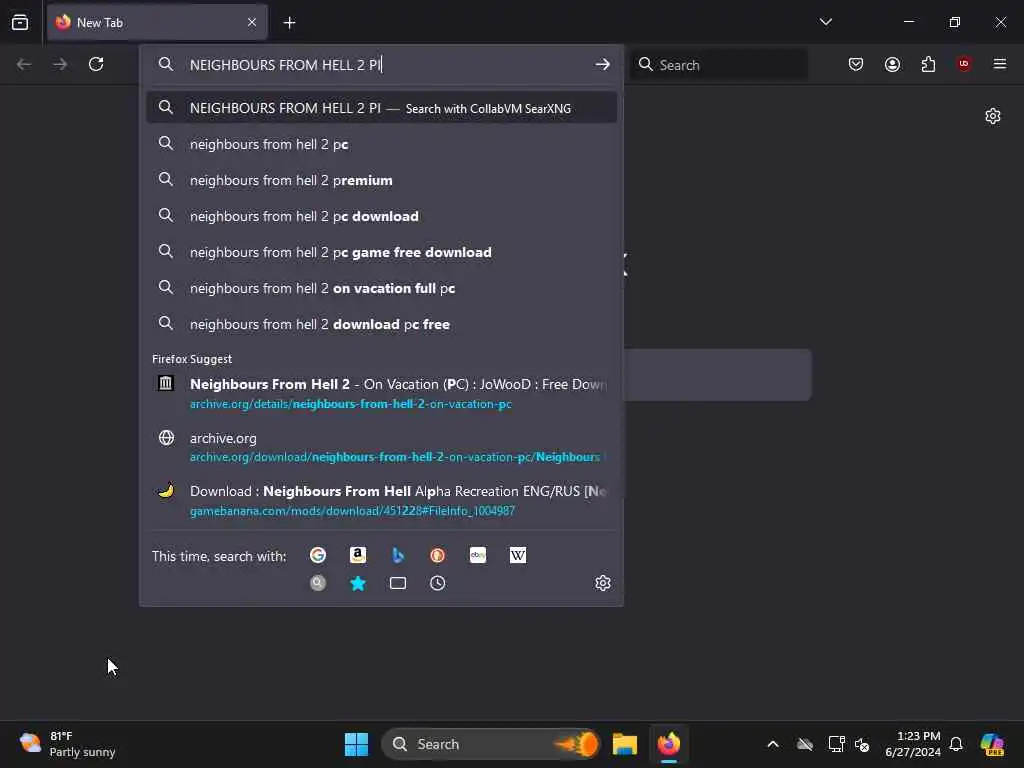Open the weather widget showing 81°F
Viewport: 1024px width, 768px height.
point(67,744)
